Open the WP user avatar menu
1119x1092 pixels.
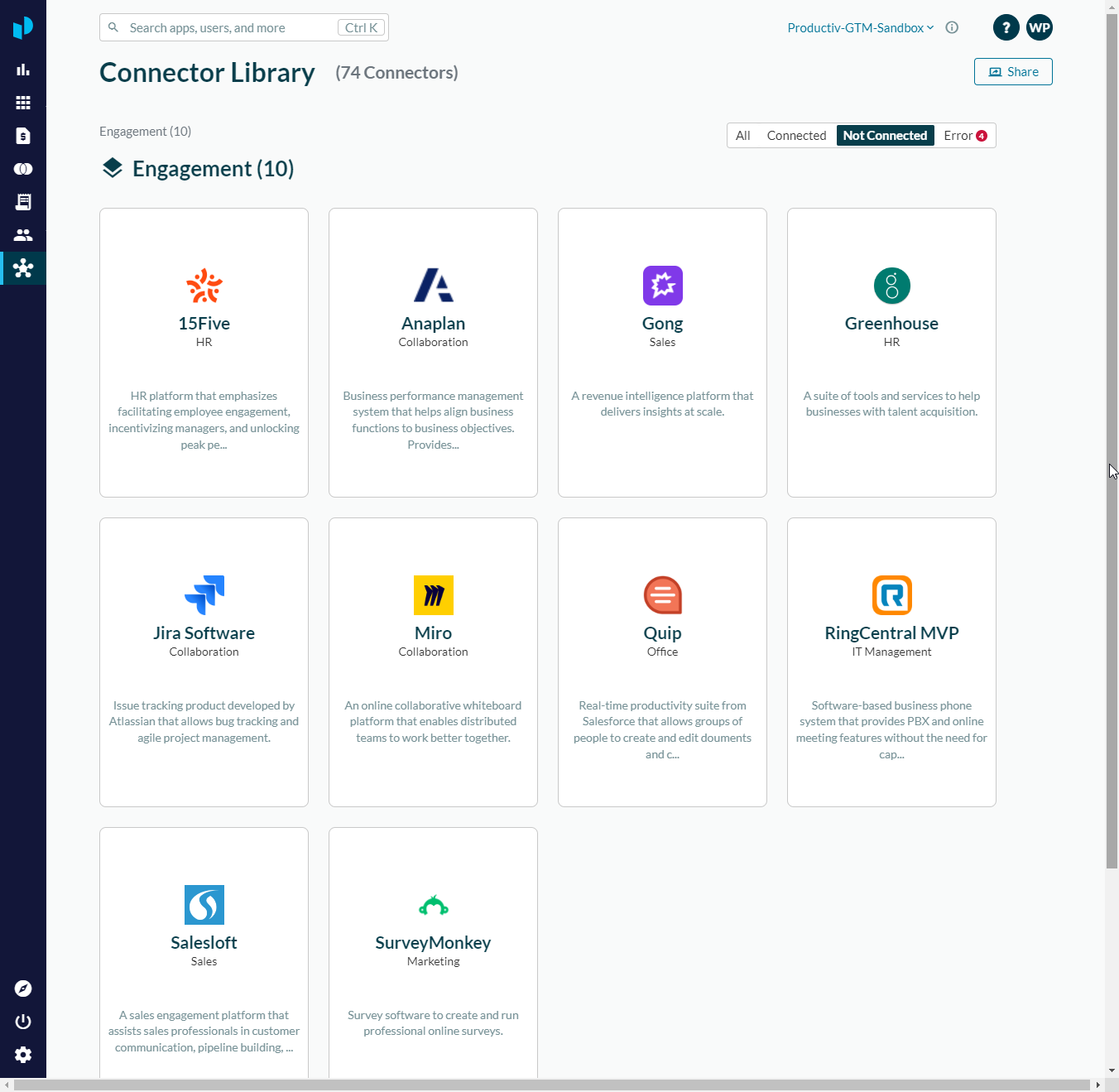[x=1040, y=27]
